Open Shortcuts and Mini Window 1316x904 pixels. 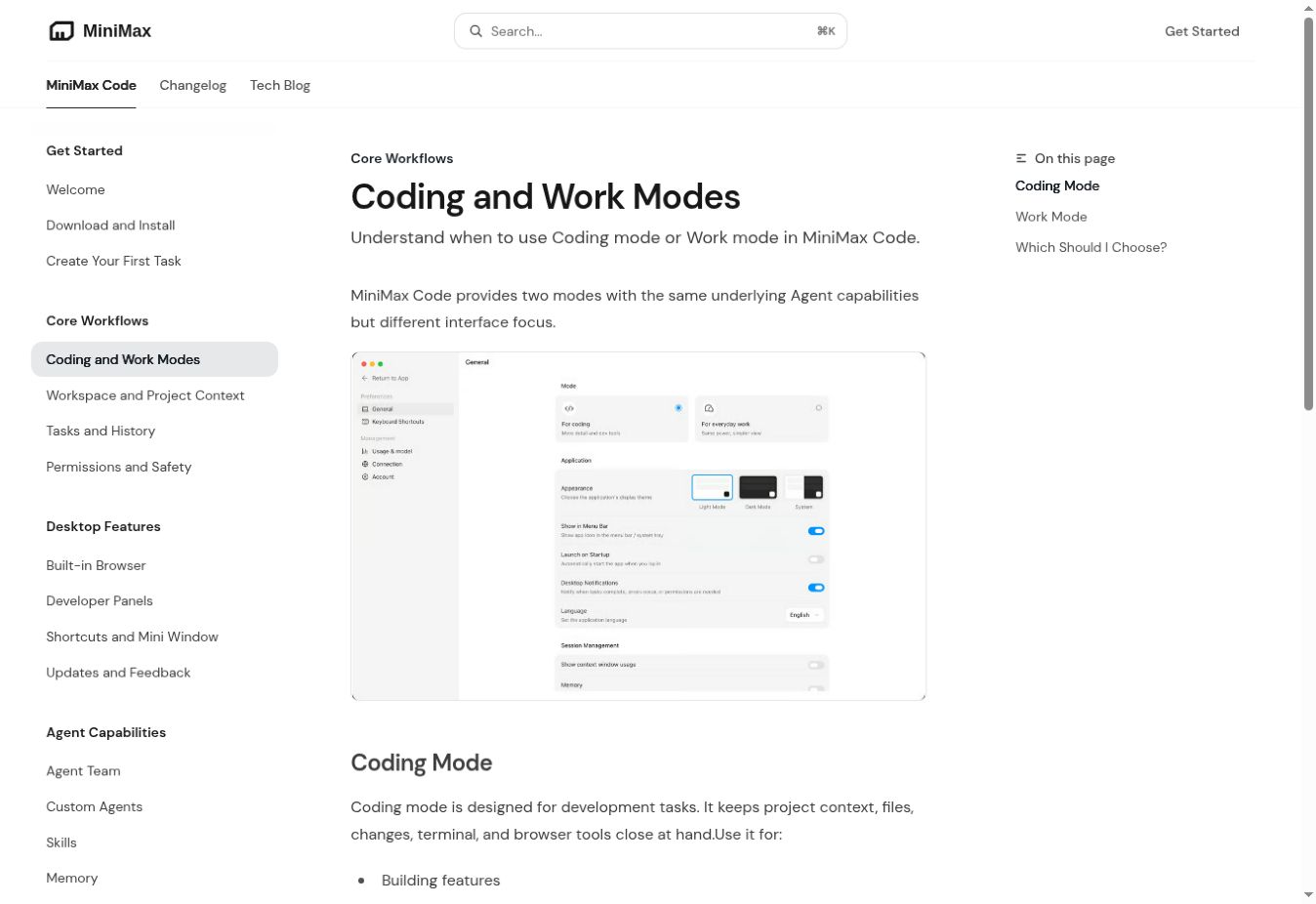[x=132, y=637]
